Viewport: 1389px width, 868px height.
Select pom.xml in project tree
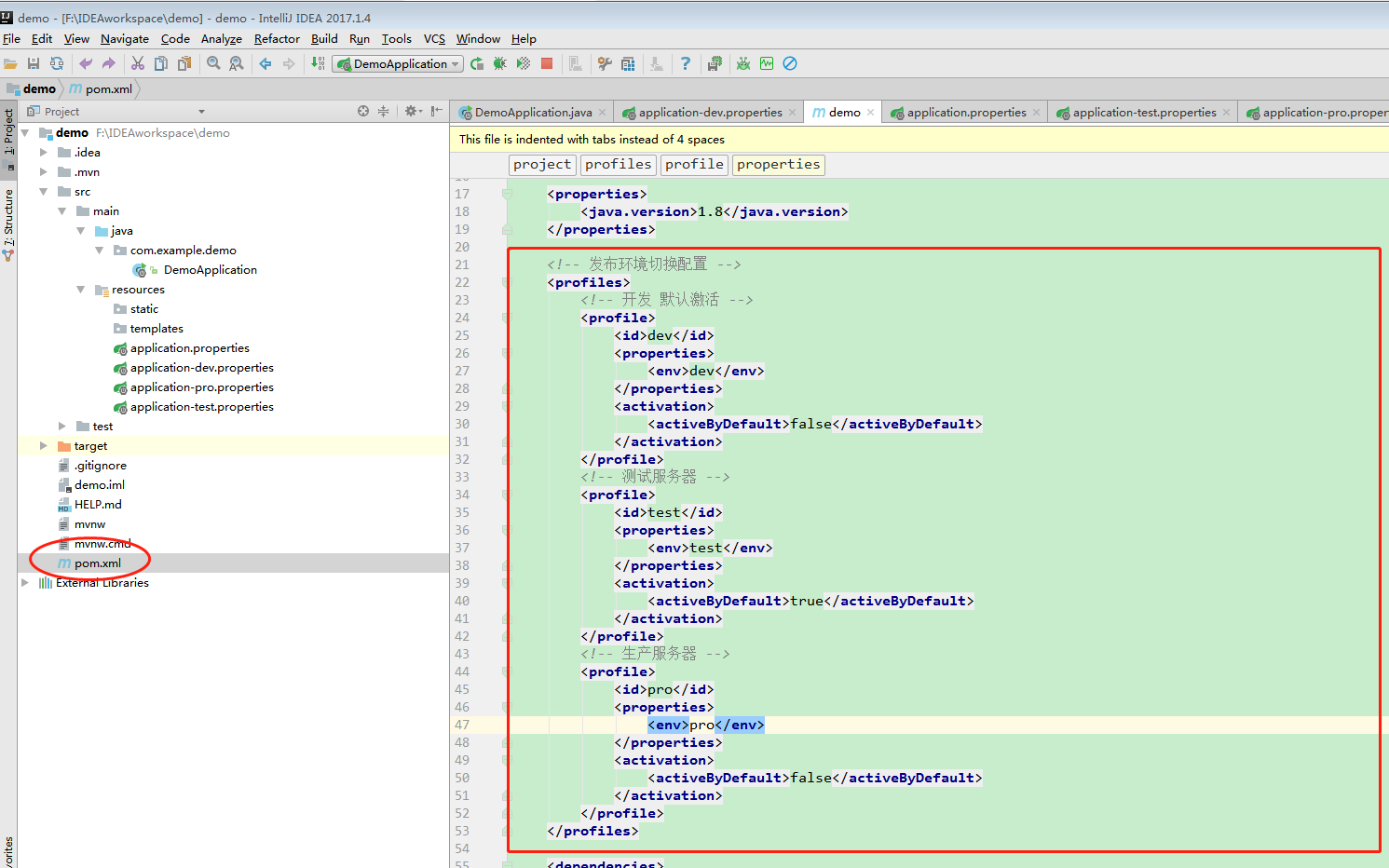click(x=98, y=563)
